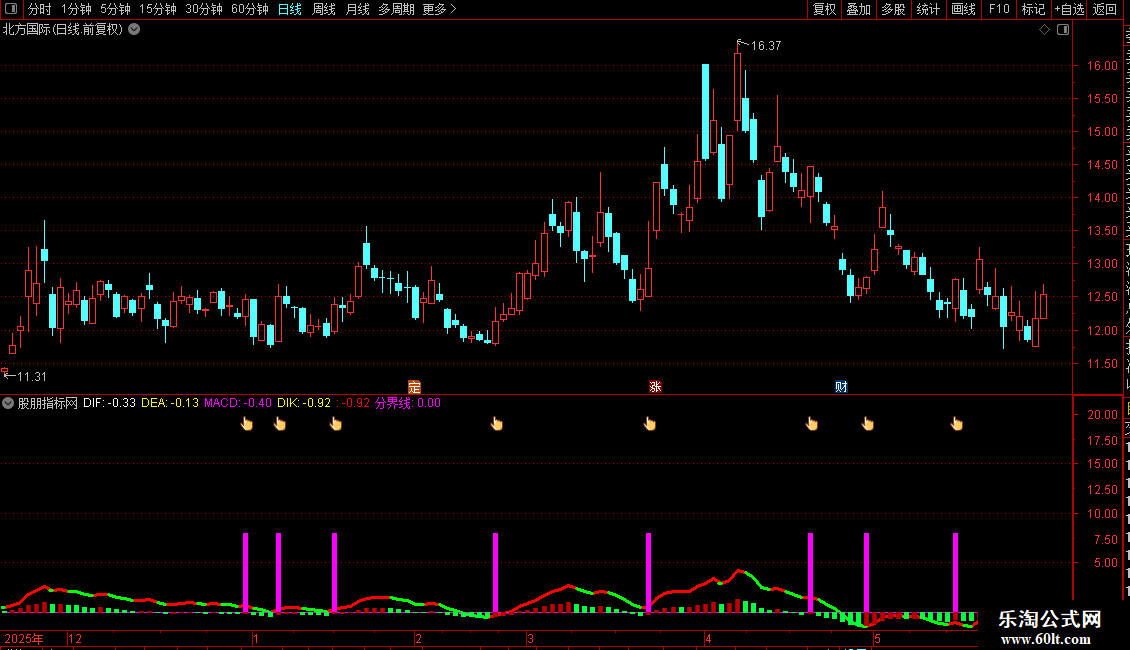Toggle the panel layout icon at top-left

point(11,9)
